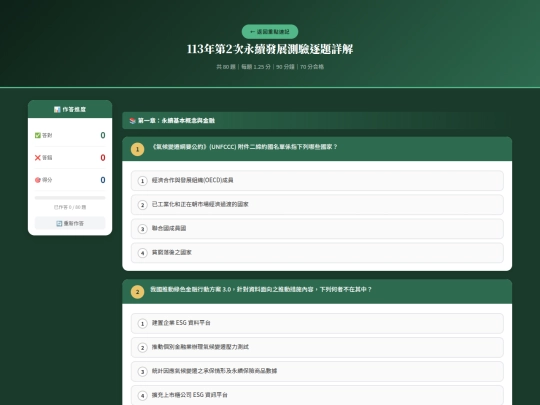Click the question 1 UNFCCC question text
This screenshot has width=540, height=405.
(x=245, y=147)
